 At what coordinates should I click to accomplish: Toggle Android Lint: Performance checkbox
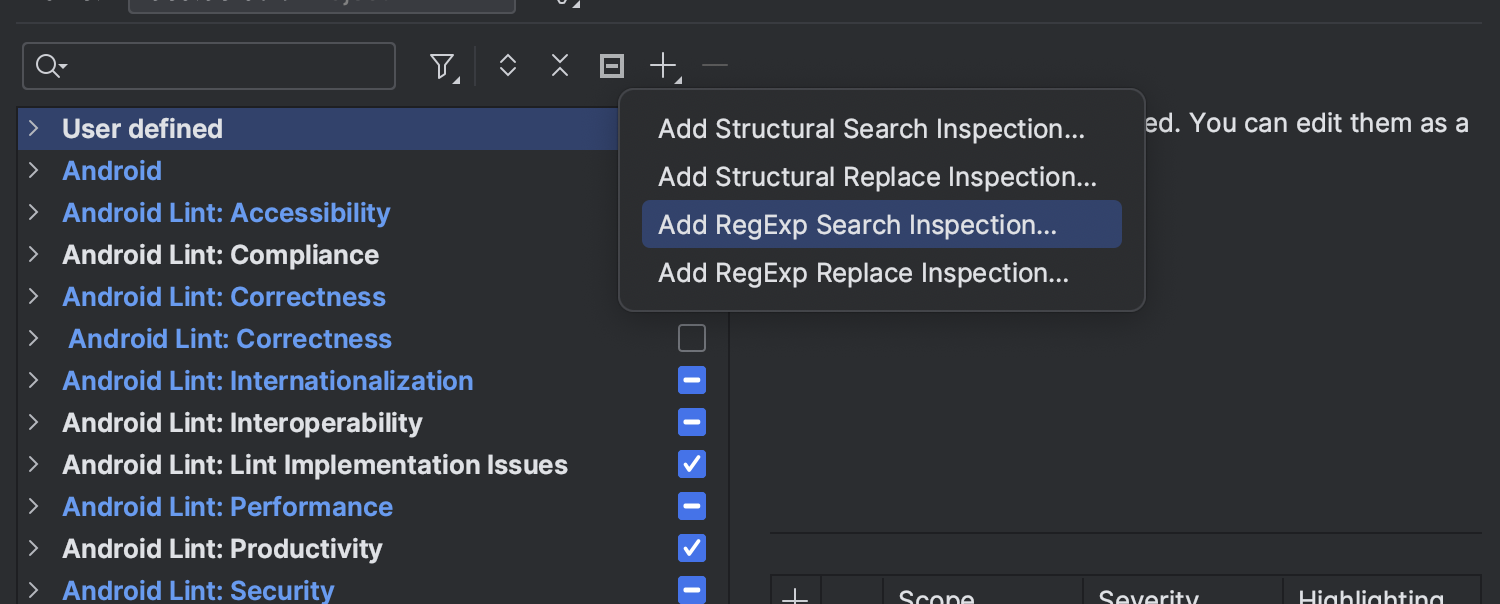(x=692, y=507)
